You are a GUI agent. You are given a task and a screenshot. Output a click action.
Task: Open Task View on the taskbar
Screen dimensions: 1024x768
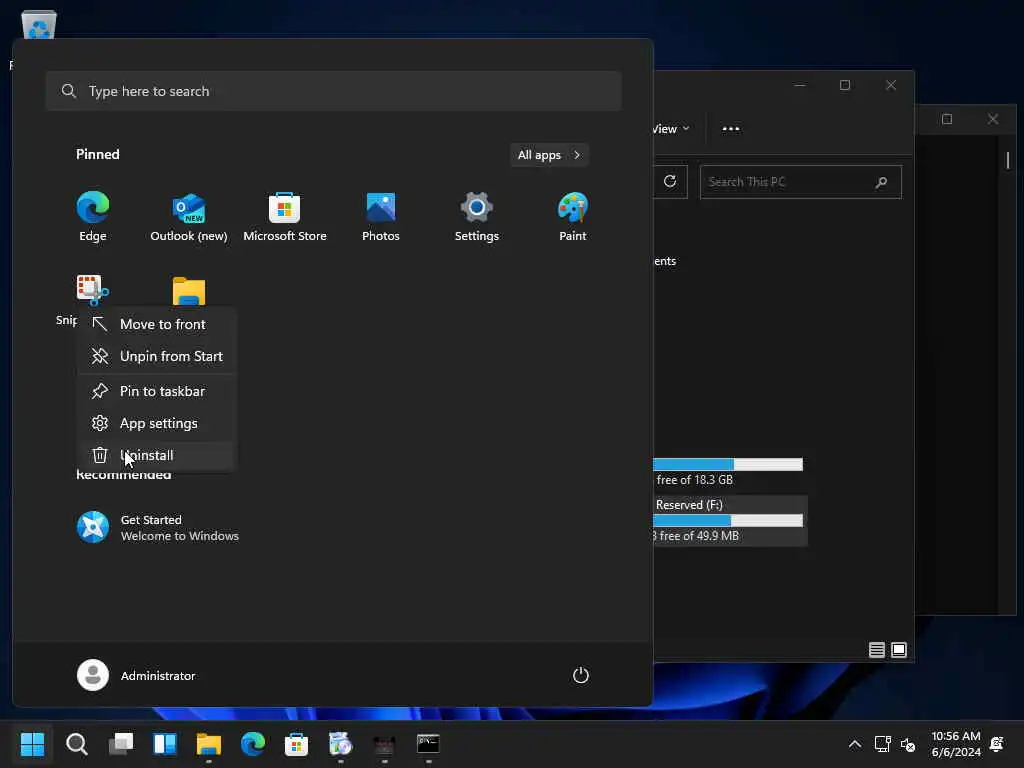[x=121, y=744]
